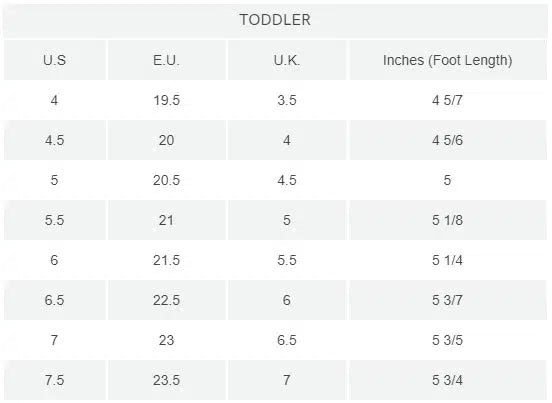Click the TODDLER table title

275,20
